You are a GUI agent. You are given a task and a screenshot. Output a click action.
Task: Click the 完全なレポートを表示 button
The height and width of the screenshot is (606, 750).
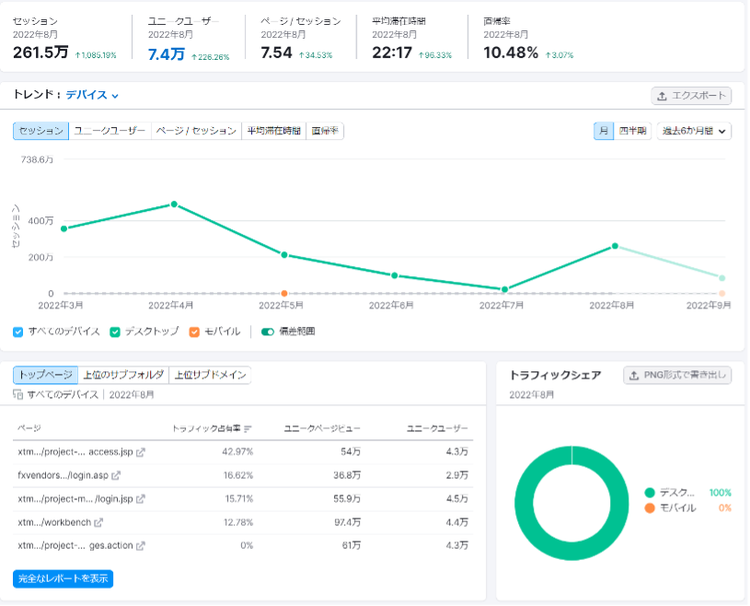[x=63, y=579]
